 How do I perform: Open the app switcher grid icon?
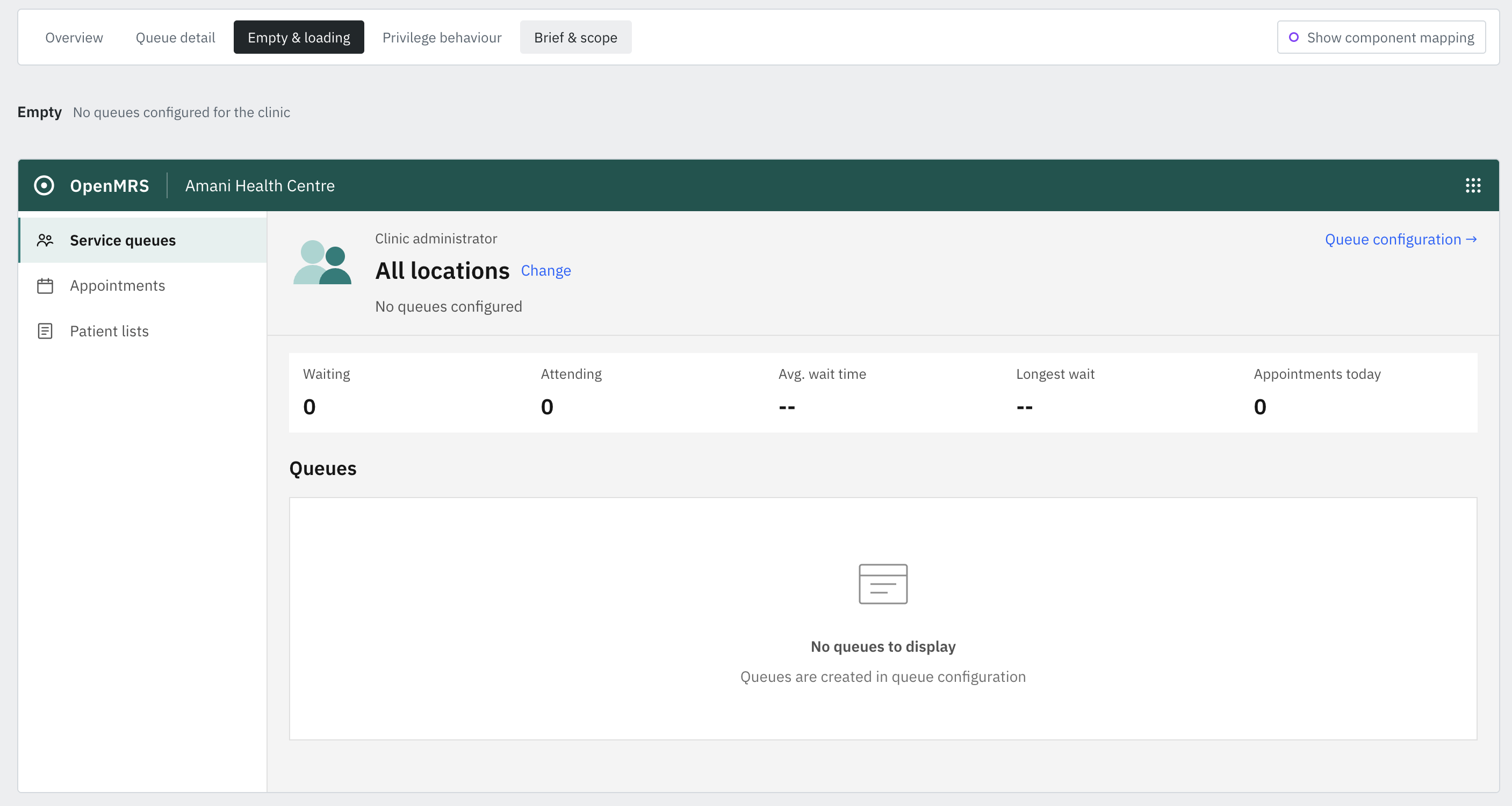[x=1473, y=185]
